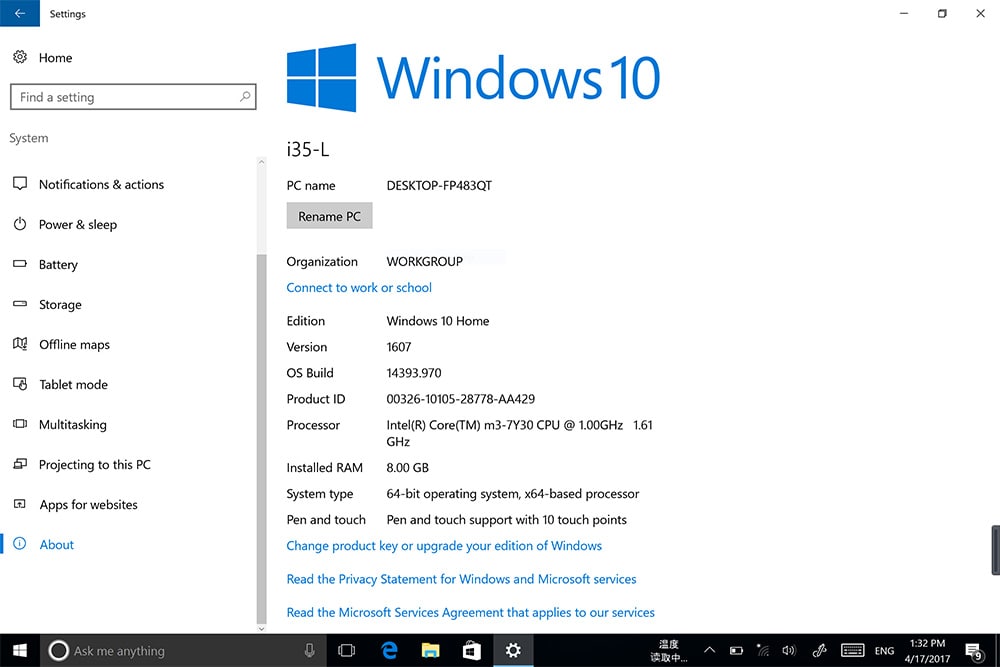Click the About info icon
The height and width of the screenshot is (667, 1000).
click(20, 544)
